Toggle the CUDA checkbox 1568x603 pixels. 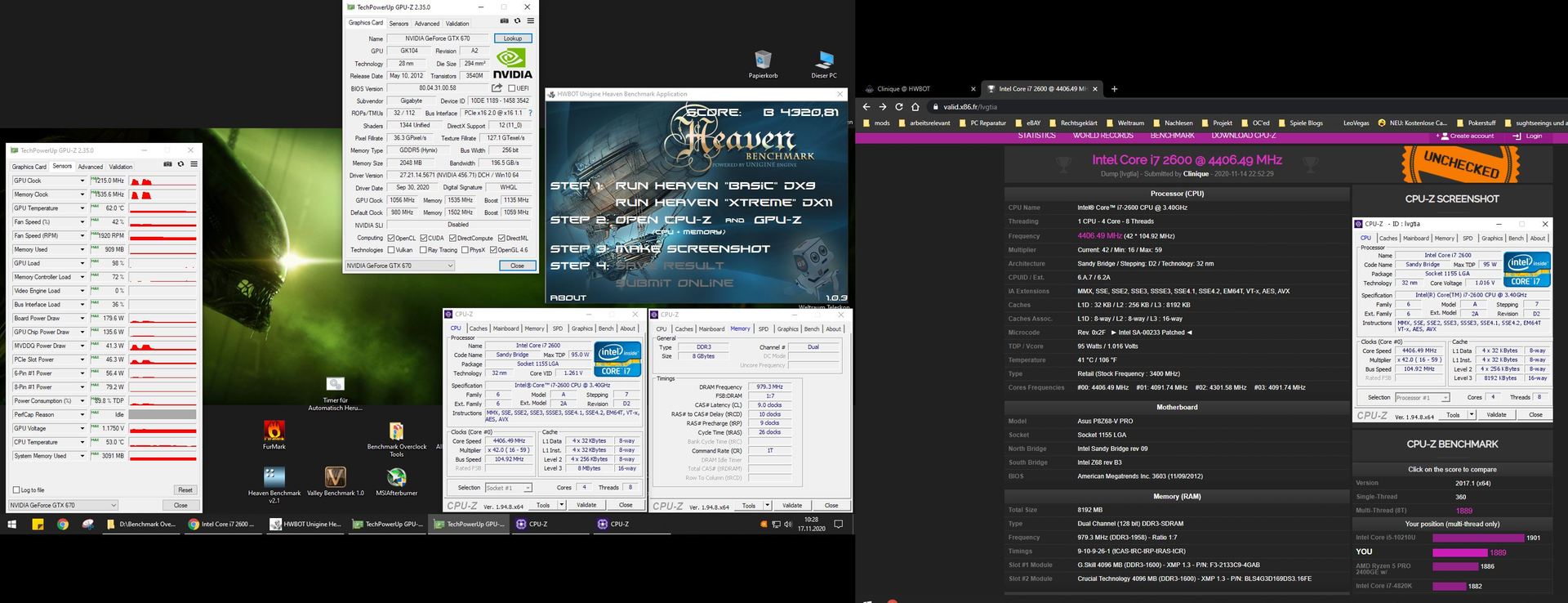pos(425,238)
